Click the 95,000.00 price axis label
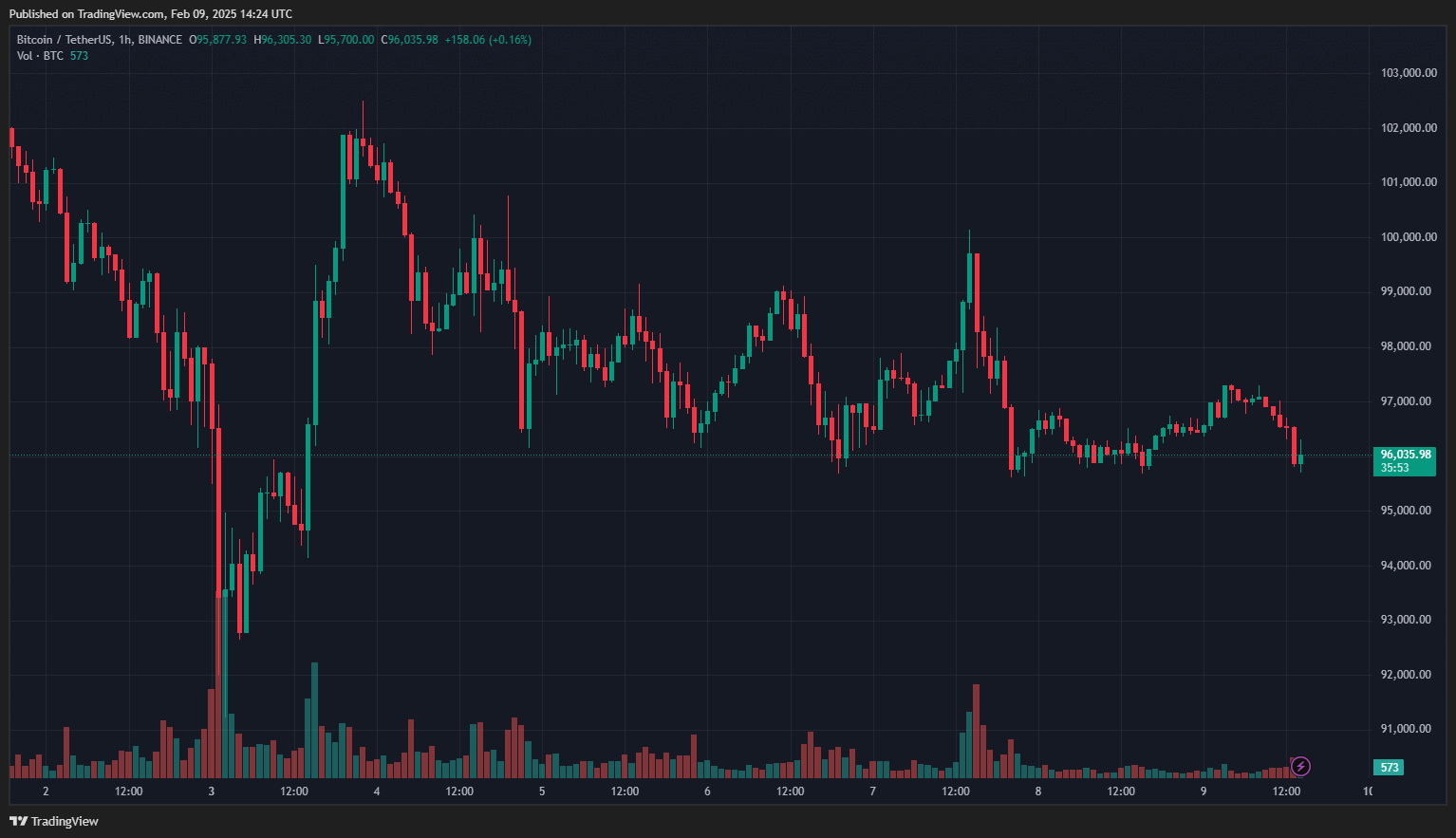Viewport: 1456px width, 838px height. (1406, 511)
